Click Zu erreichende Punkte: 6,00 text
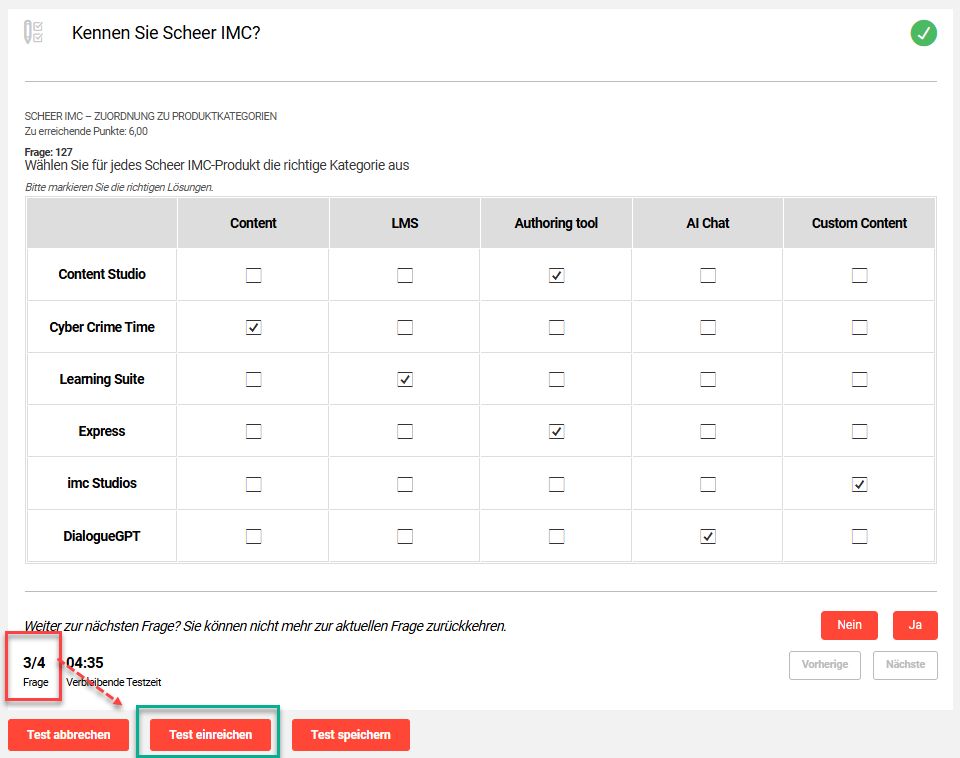Image resolution: width=960 pixels, height=758 pixels. pyautogui.click(x=86, y=131)
